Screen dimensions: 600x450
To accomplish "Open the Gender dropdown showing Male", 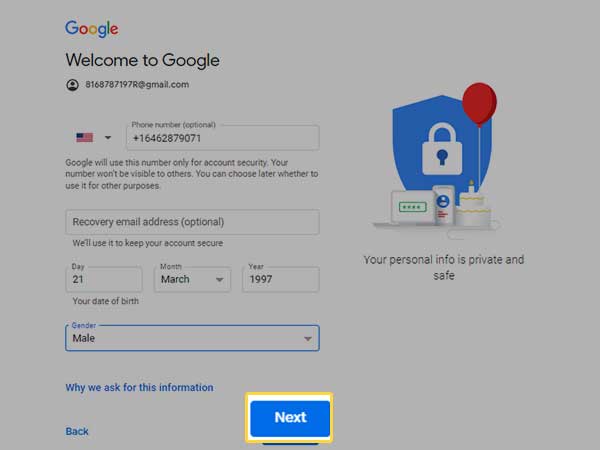I will tap(192, 338).
